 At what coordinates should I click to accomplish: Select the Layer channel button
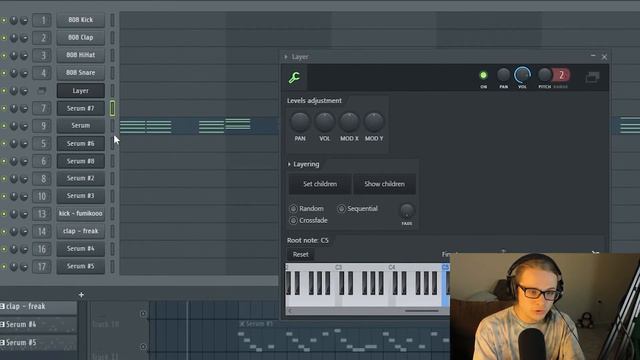81,91
